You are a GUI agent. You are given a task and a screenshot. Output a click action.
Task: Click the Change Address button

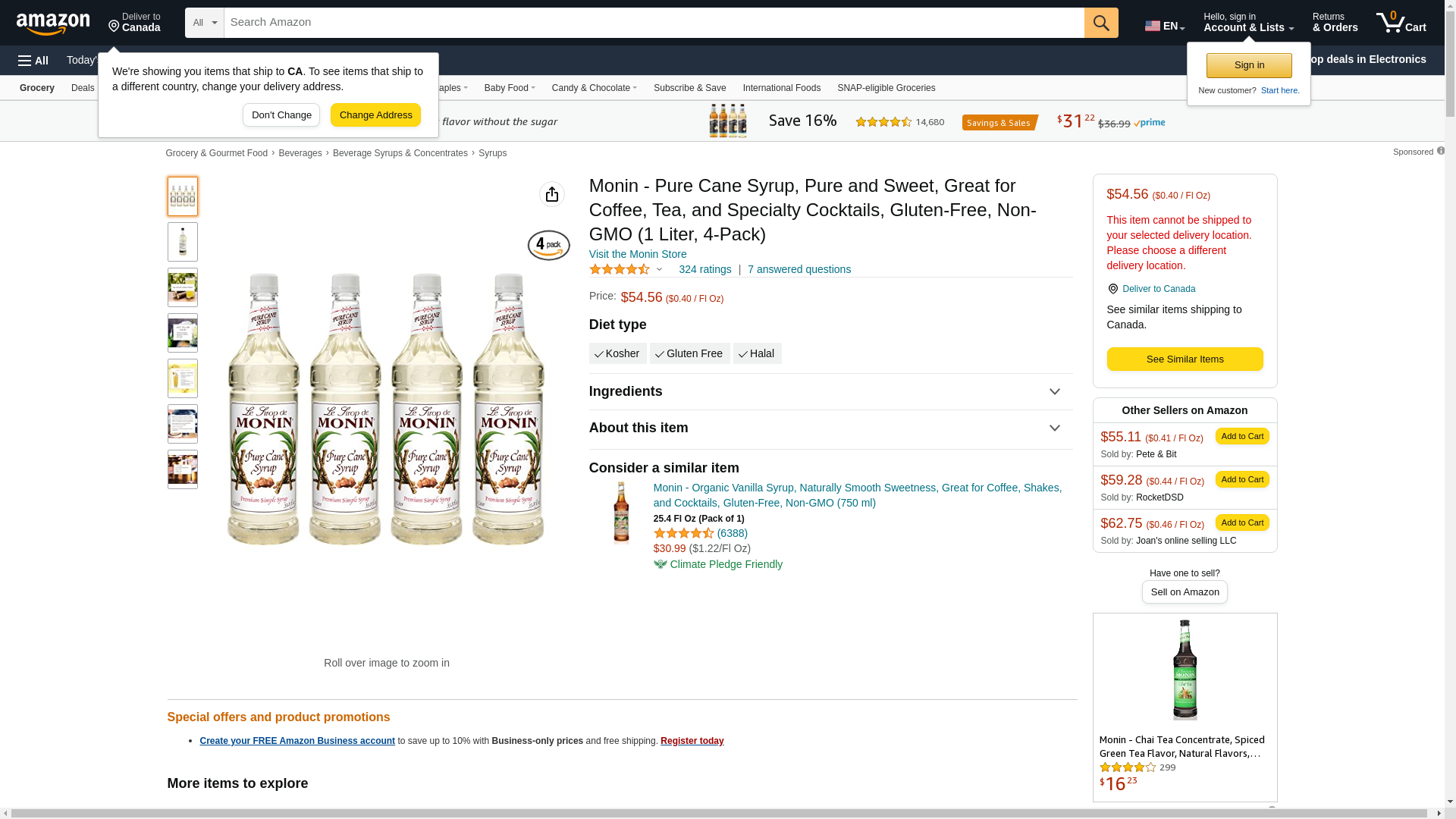[x=375, y=115]
